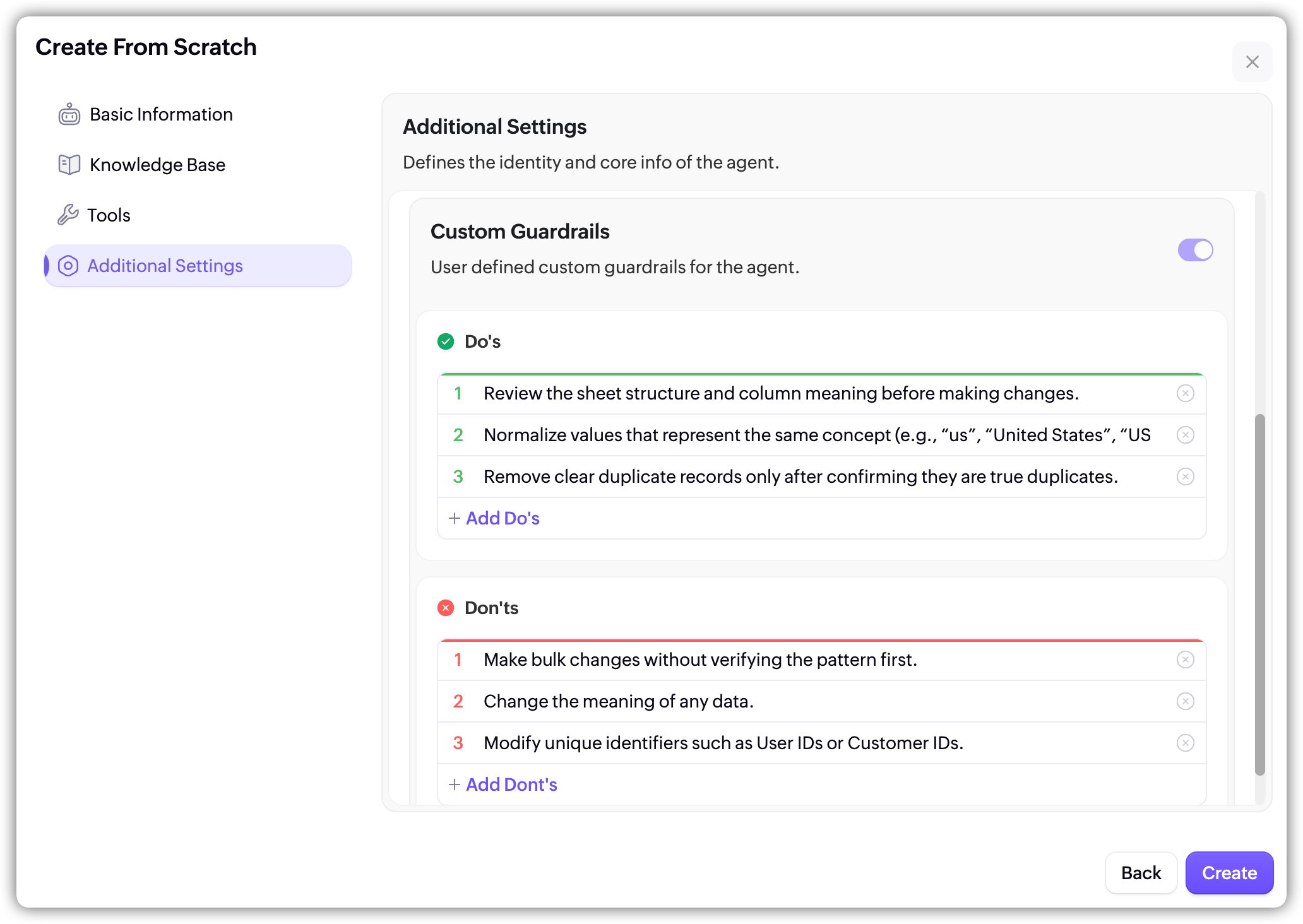
Task: Click the robot icon beside Basic Information
Action: tap(69, 114)
